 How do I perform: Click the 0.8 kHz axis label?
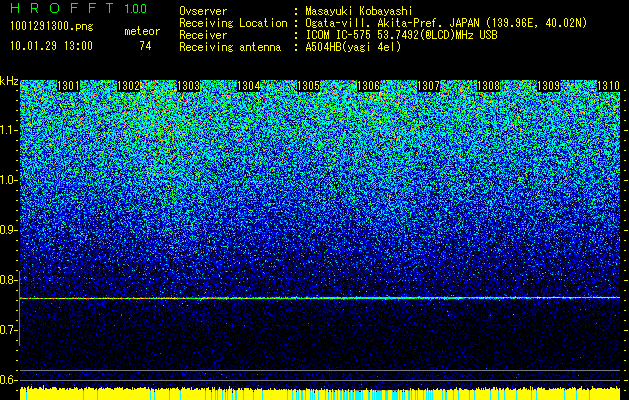point(8,280)
